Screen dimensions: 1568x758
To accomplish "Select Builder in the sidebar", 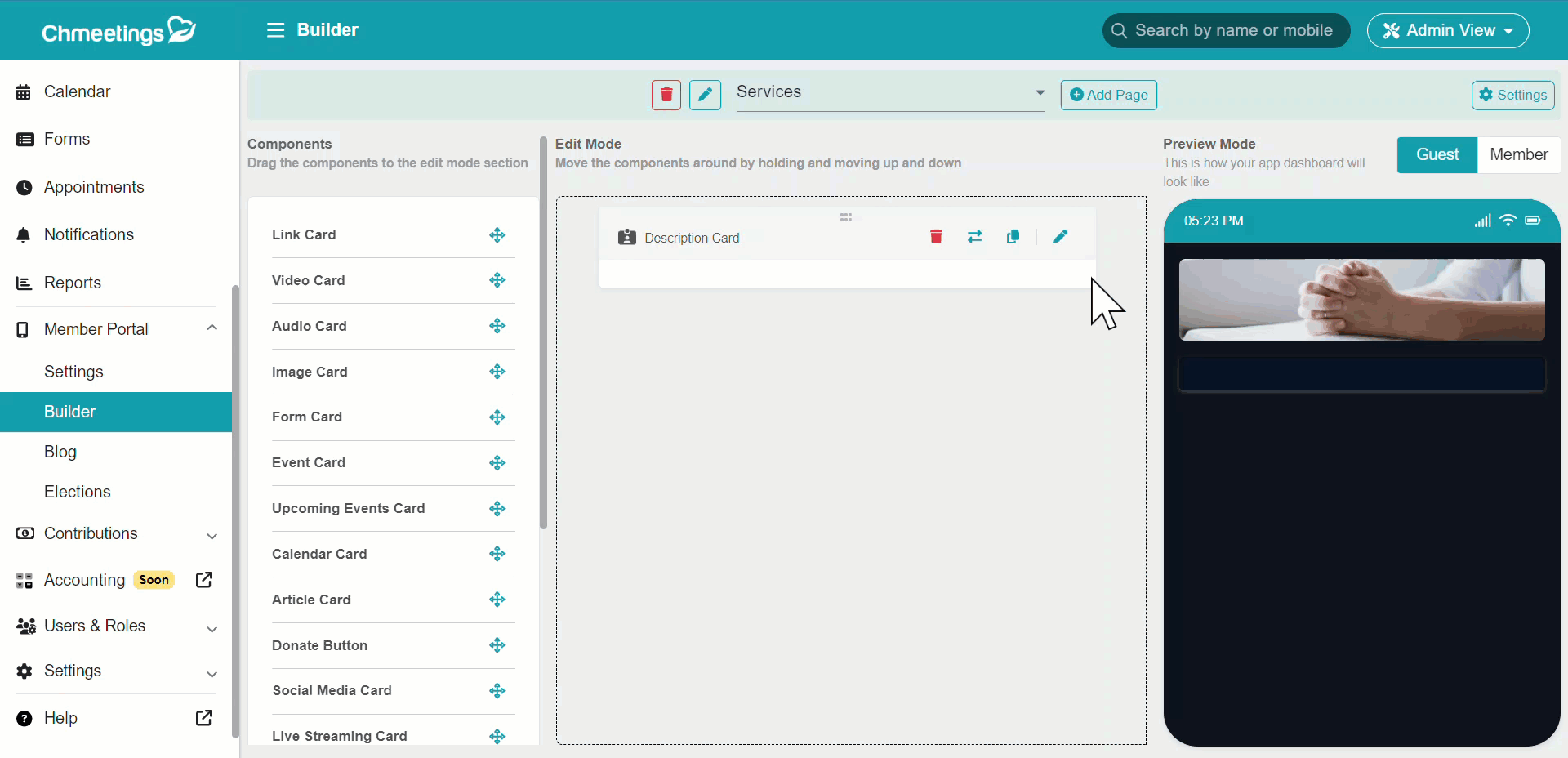I will [x=116, y=412].
